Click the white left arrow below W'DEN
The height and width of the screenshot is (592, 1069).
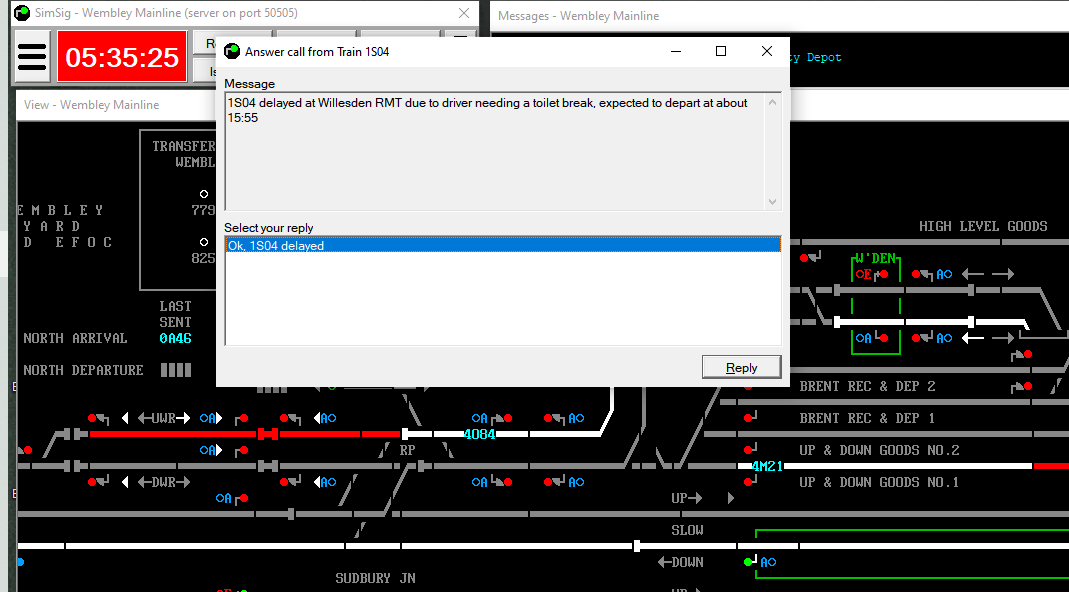[973, 338]
